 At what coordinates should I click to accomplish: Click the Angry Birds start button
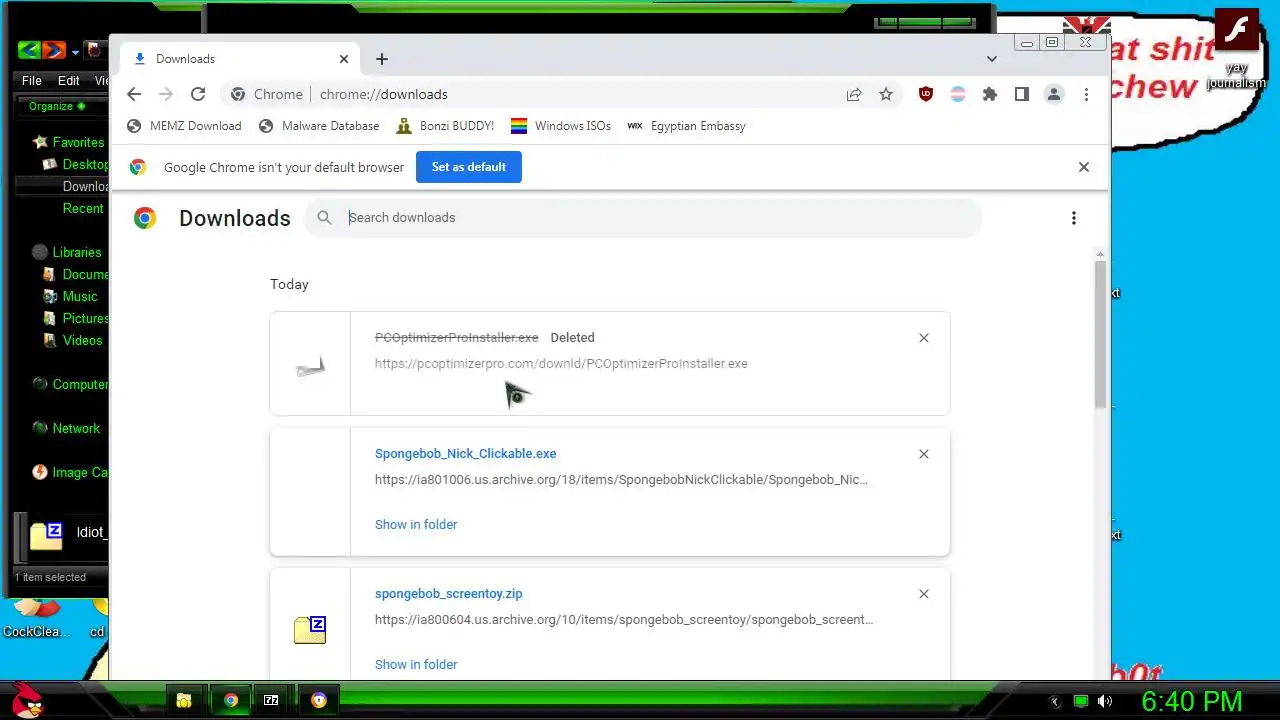tap(26, 701)
